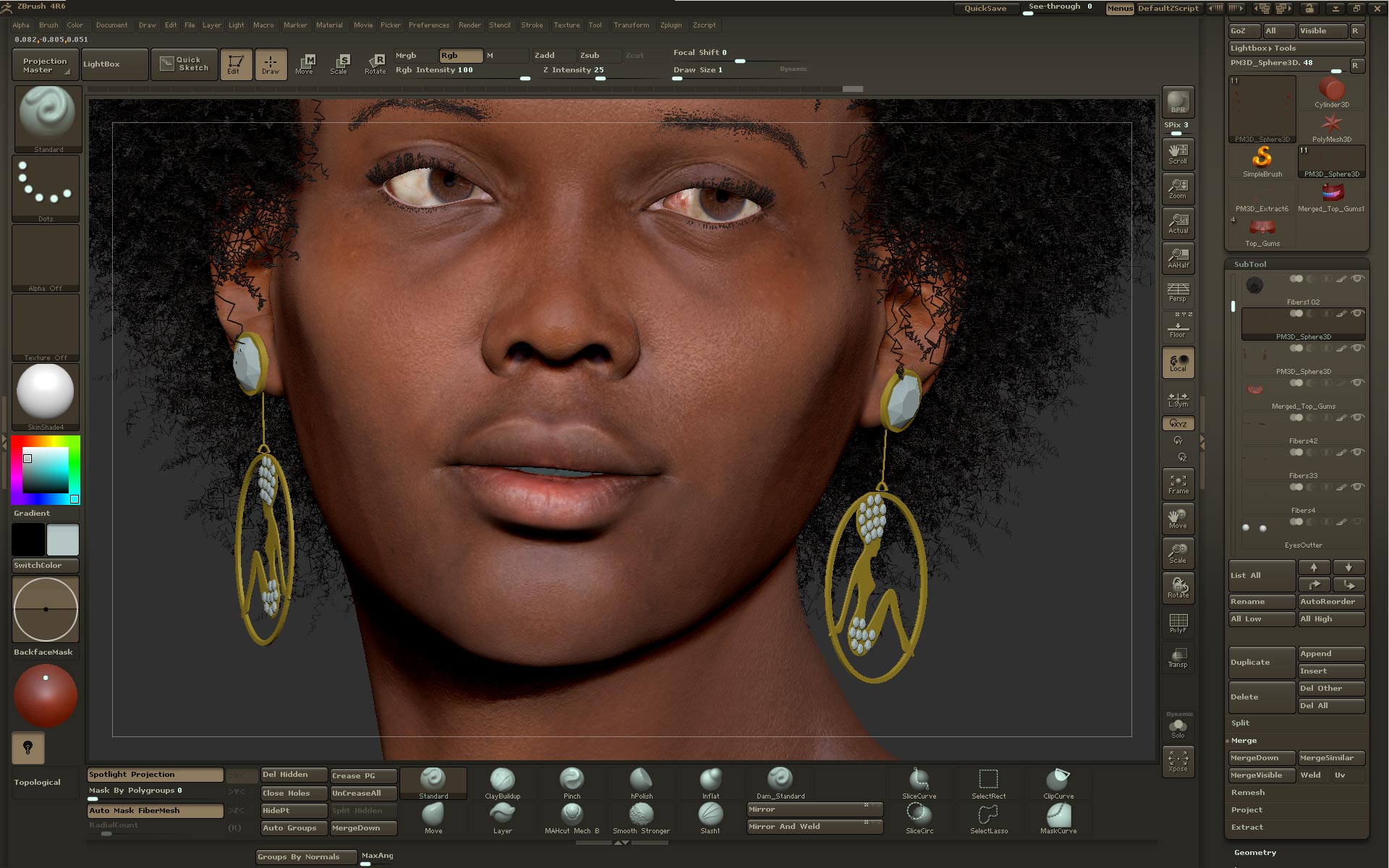
Task: Select the Inflat brush
Action: pos(710,783)
